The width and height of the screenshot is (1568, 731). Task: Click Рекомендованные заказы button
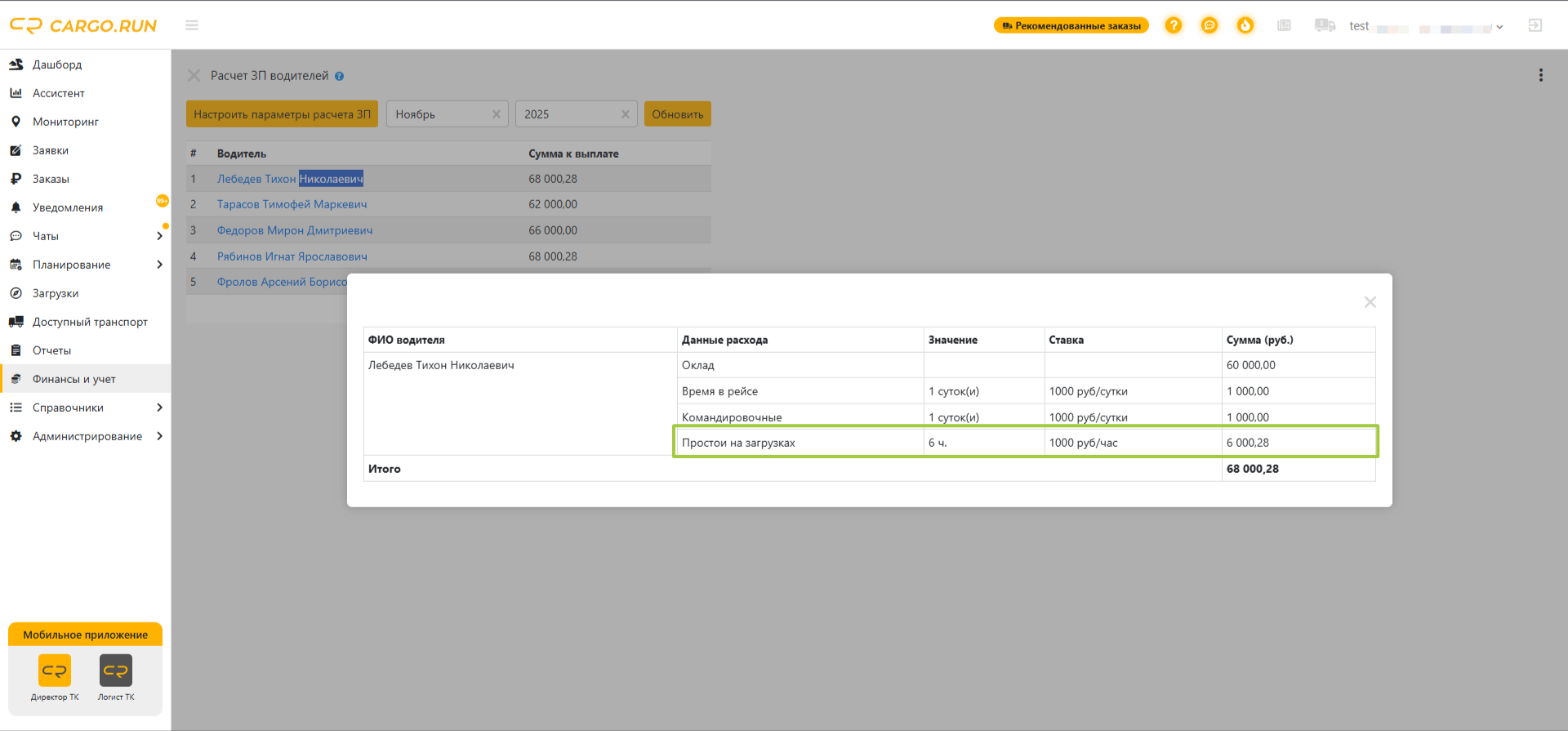click(1071, 25)
